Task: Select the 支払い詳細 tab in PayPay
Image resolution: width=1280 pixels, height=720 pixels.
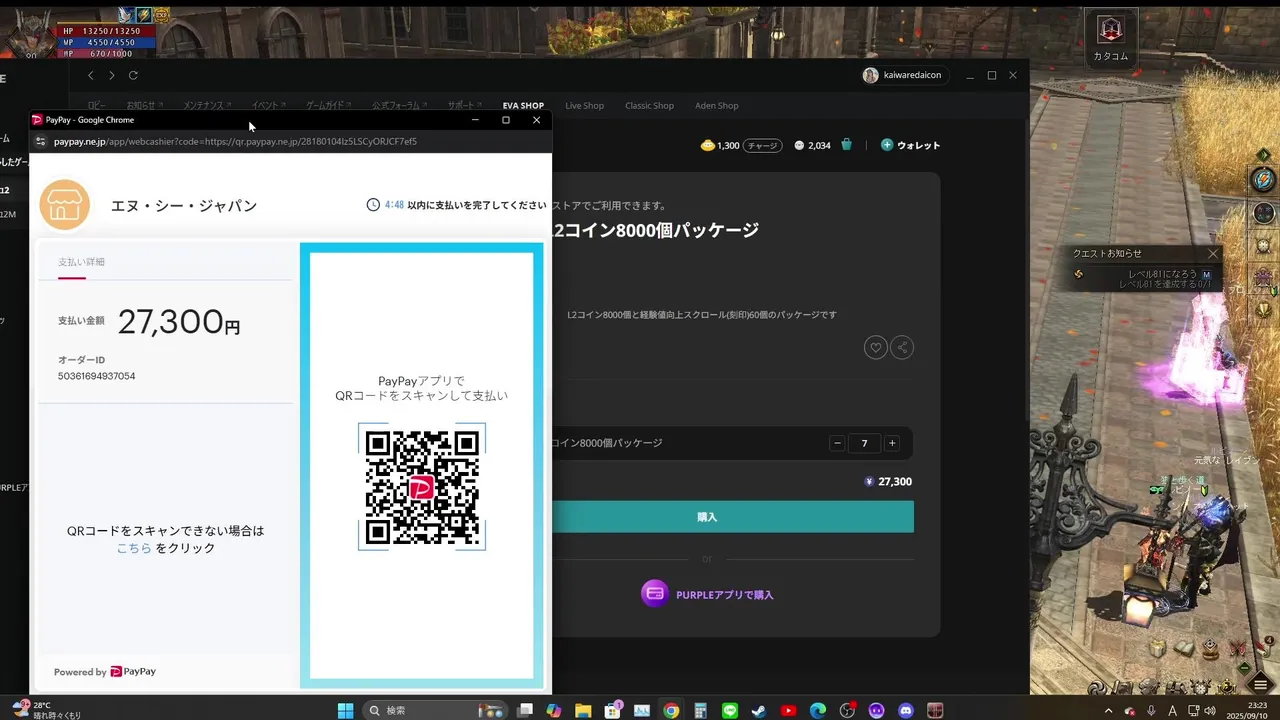Action: pyautogui.click(x=81, y=262)
